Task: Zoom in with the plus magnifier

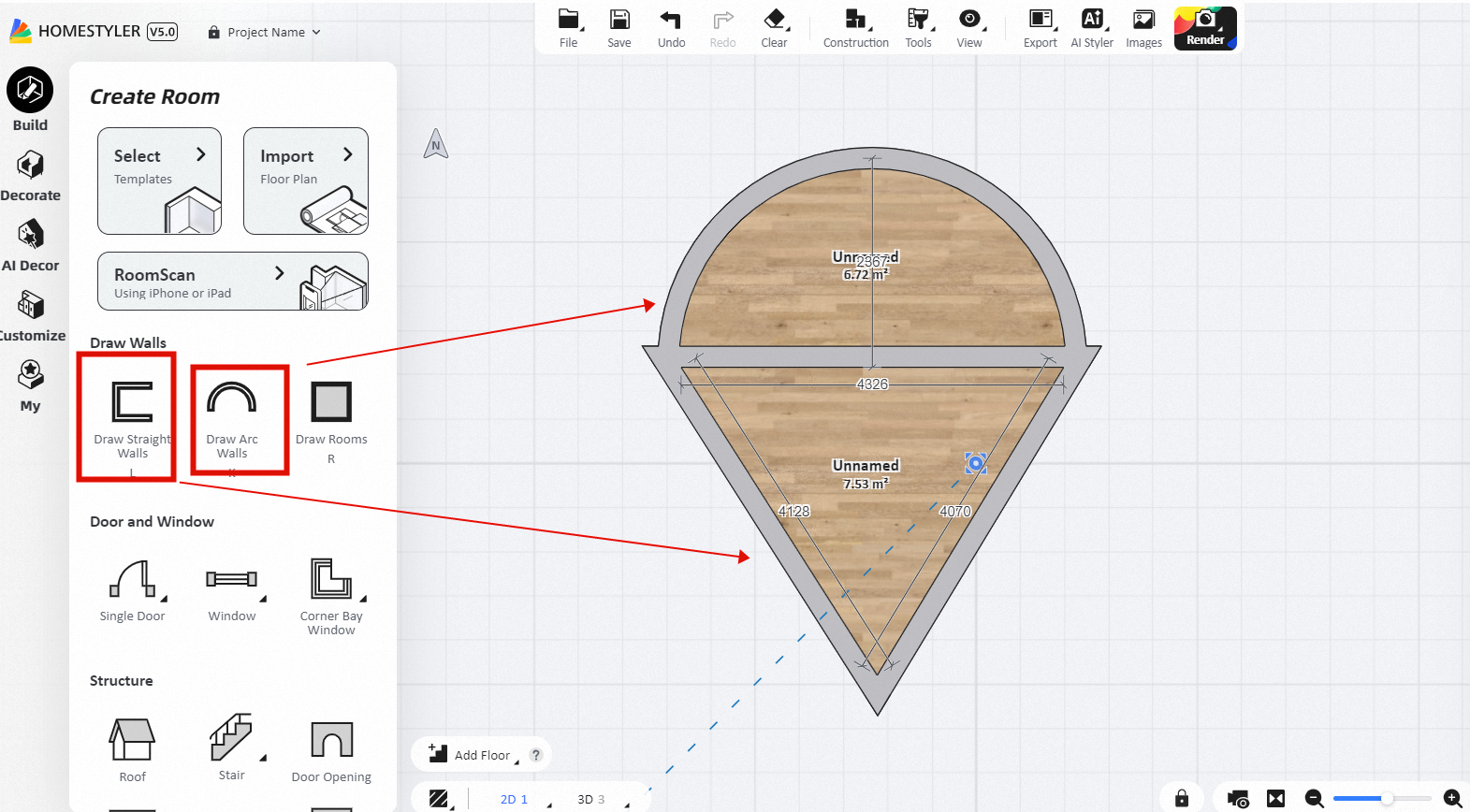Action: (x=1453, y=798)
